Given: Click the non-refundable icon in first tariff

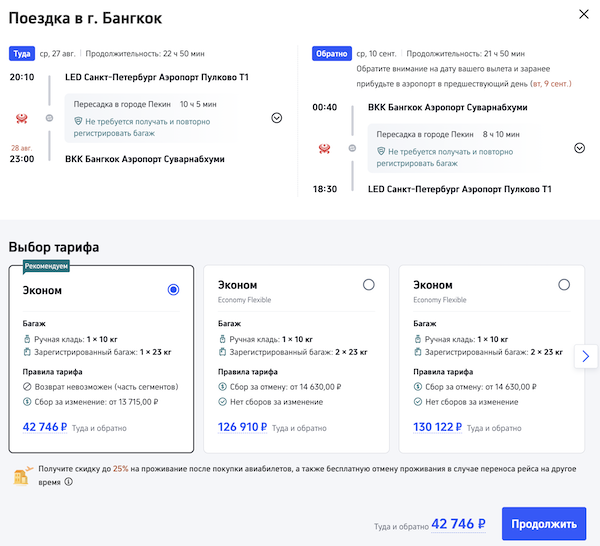Looking at the screenshot, I should pos(27,386).
